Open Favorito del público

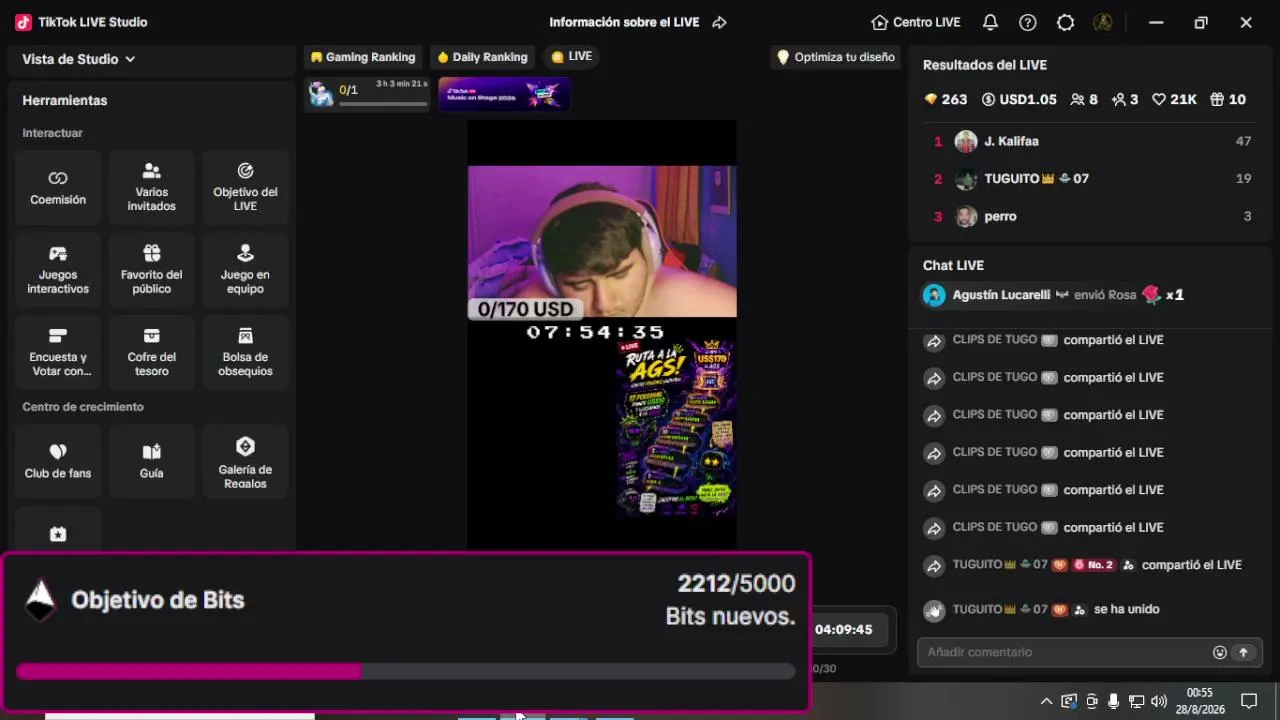tap(152, 270)
